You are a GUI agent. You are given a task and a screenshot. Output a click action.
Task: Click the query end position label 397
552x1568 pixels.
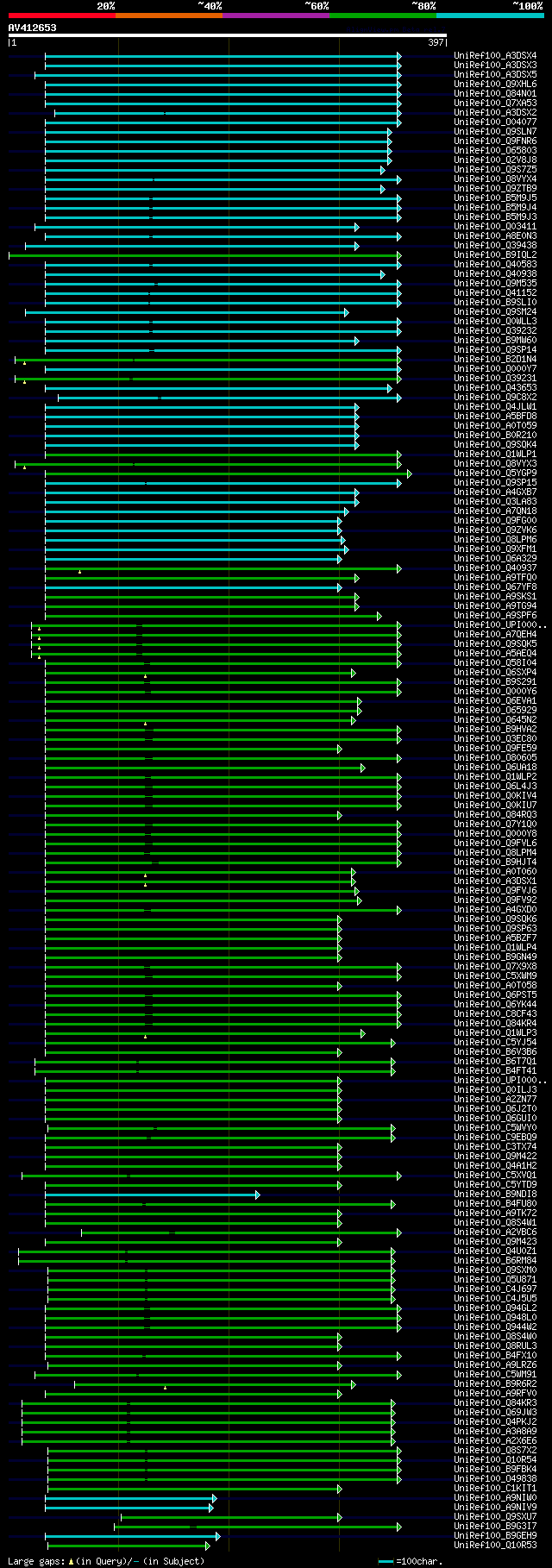click(436, 42)
